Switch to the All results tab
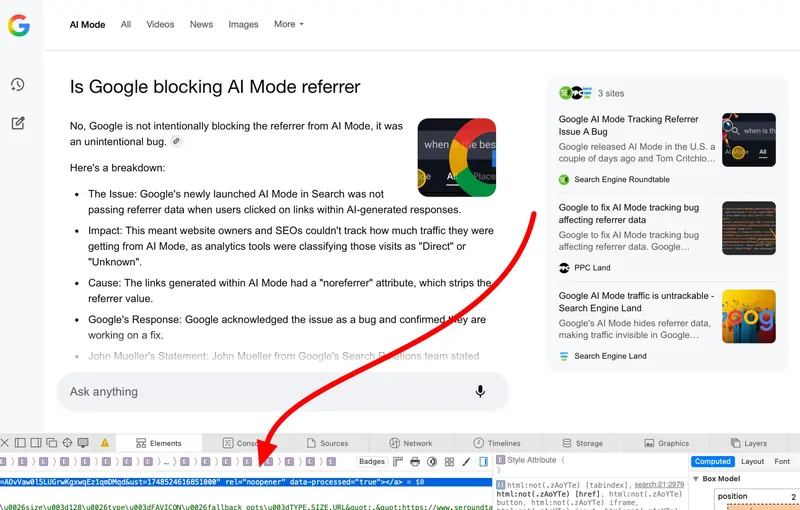This screenshot has height=510, width=800. pyautogui.click(x=126, y=24)
